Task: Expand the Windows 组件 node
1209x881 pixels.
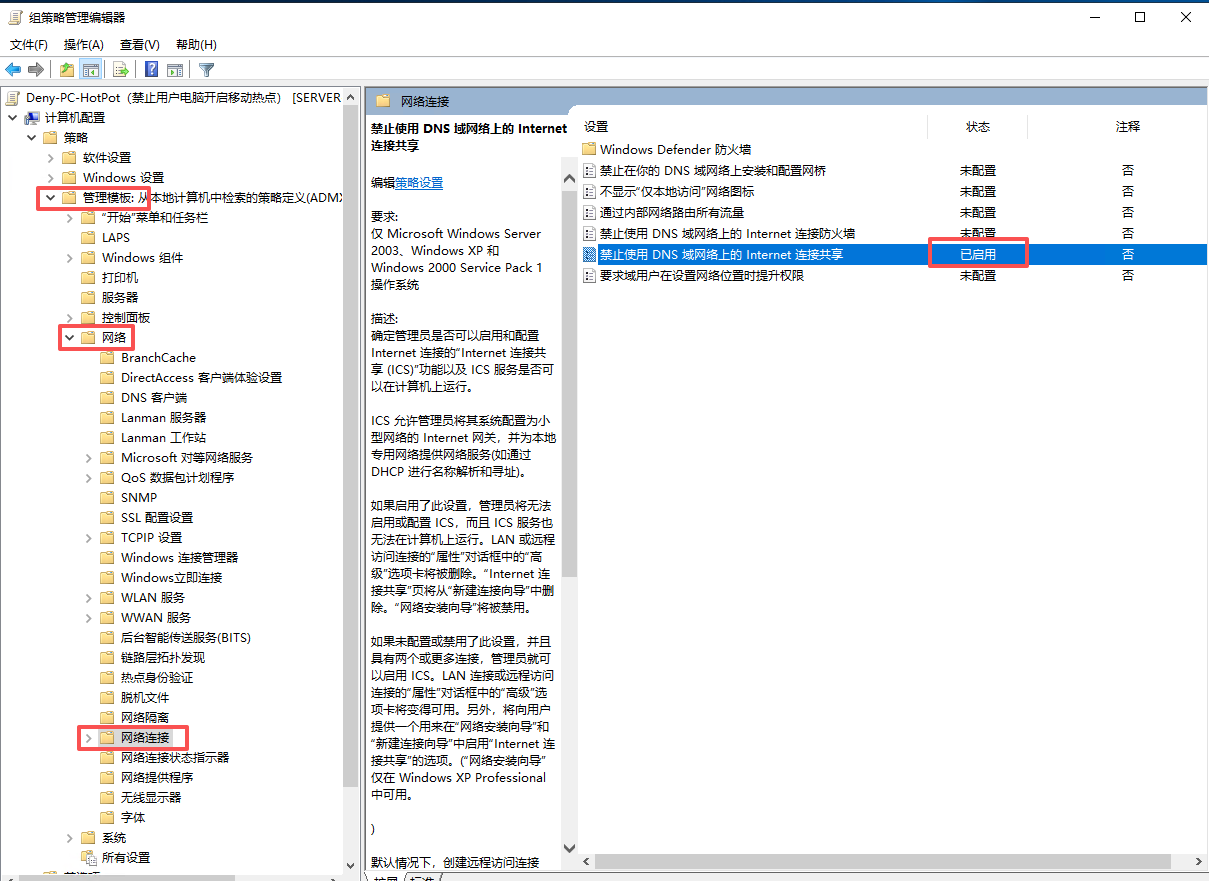Action: 69,257
